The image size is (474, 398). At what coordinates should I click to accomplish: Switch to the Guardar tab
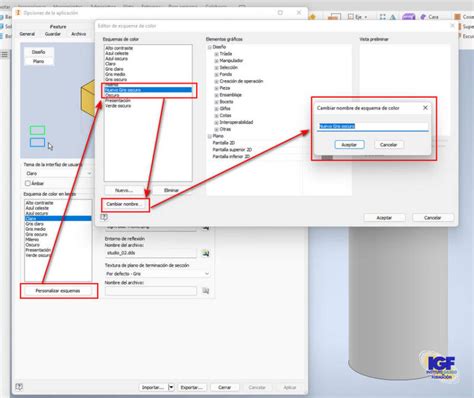coord(53,34)
